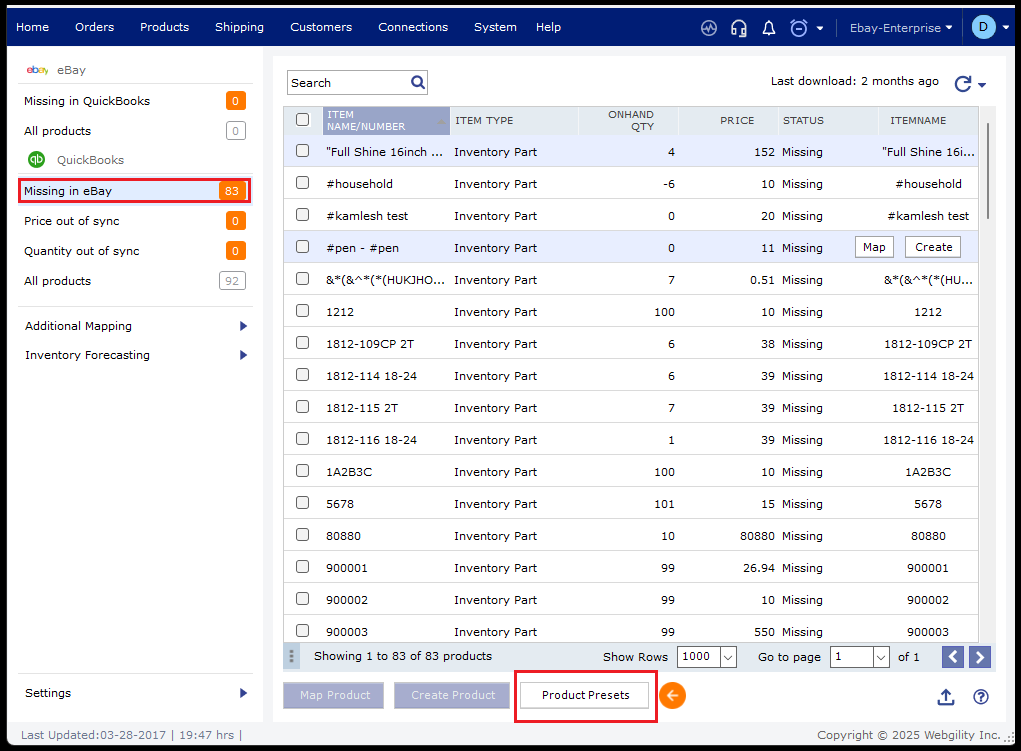Open the headset support icon
1021x751 pixels.
click(739, 28)
